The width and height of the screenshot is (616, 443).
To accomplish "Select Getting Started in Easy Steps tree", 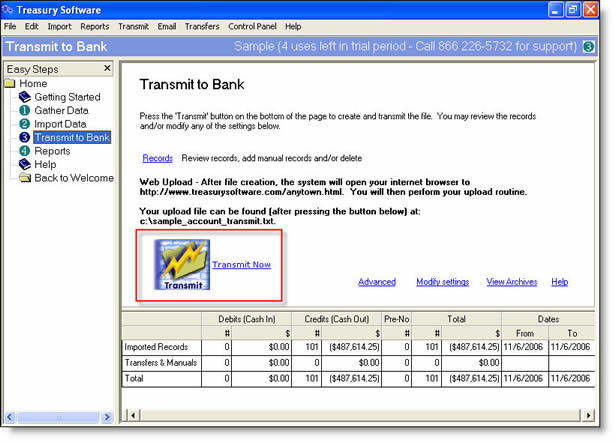I will click(67, 97).
